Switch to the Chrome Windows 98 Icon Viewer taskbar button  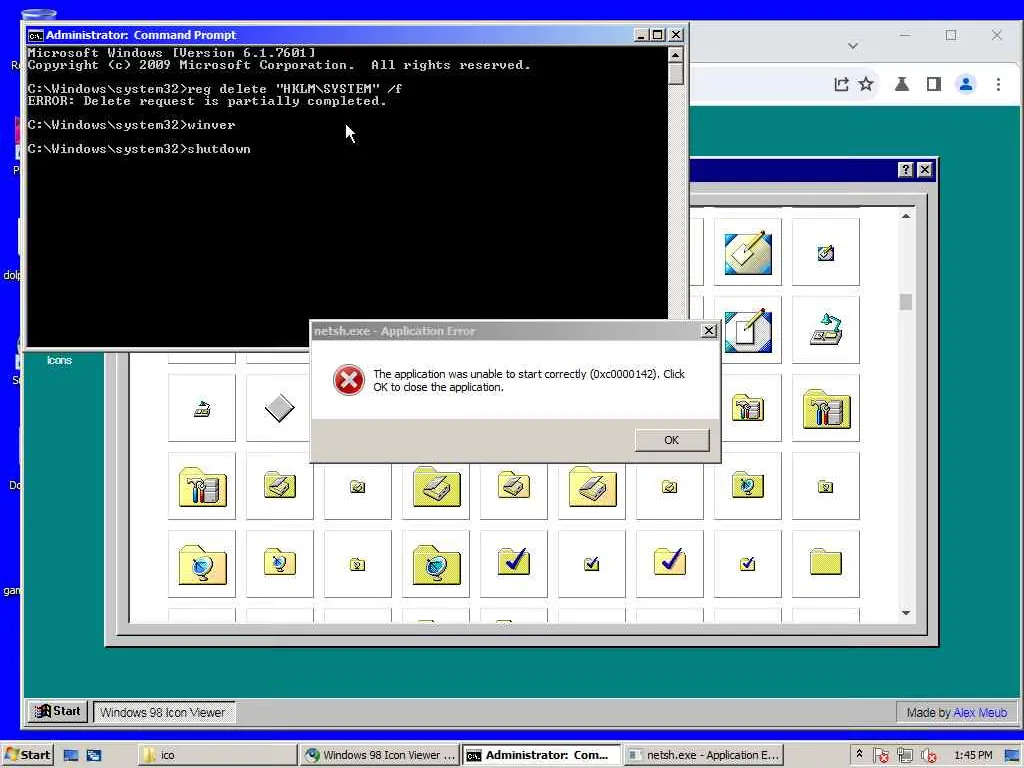point(379,755)
